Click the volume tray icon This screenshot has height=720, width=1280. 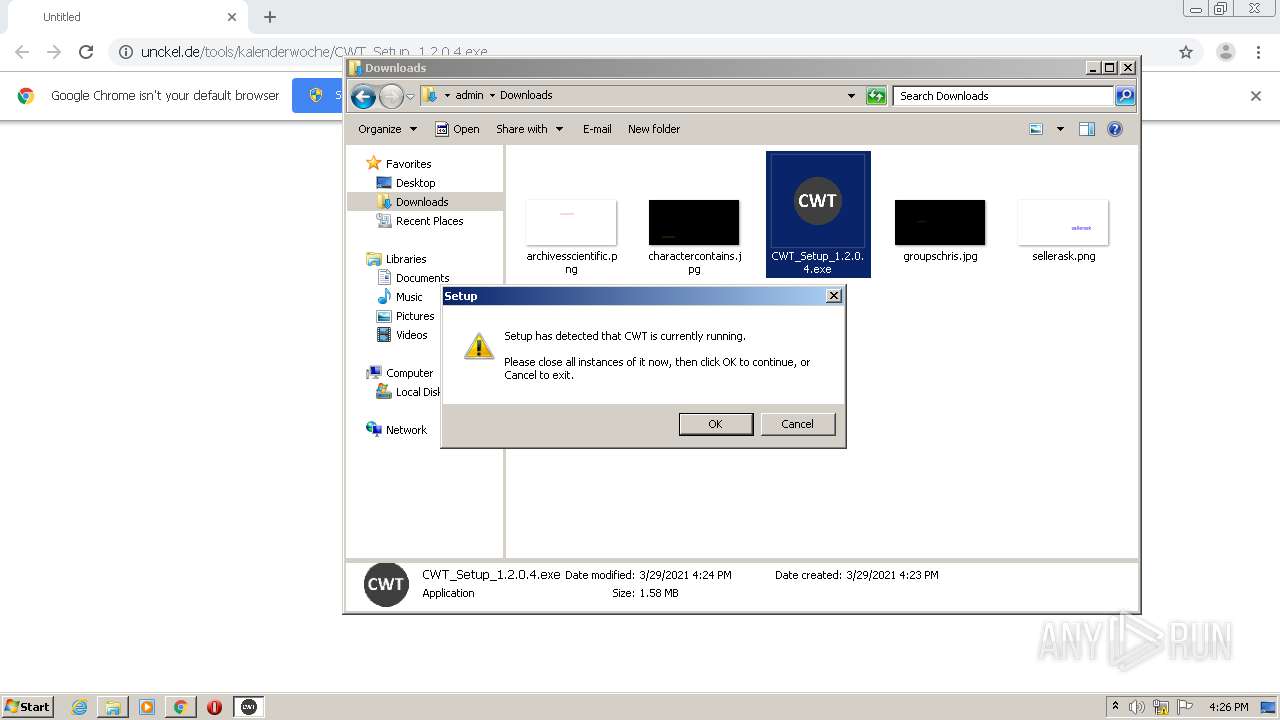1137,707
